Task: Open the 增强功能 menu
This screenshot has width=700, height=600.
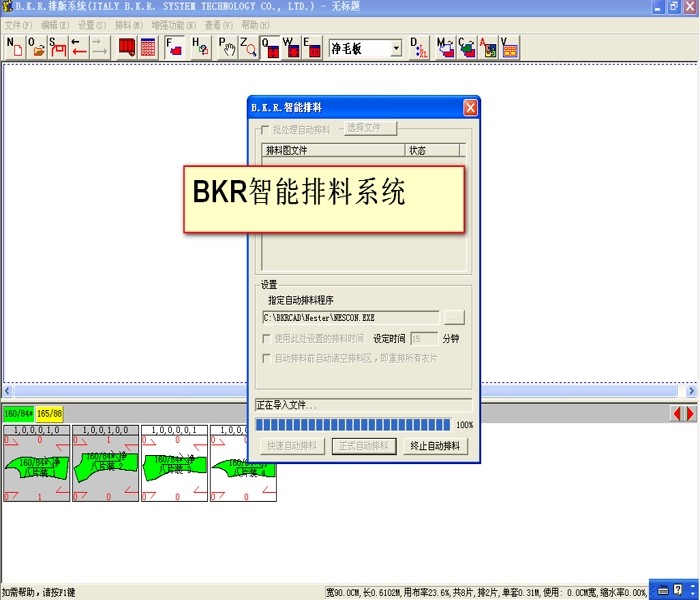Action: (174, 25)
